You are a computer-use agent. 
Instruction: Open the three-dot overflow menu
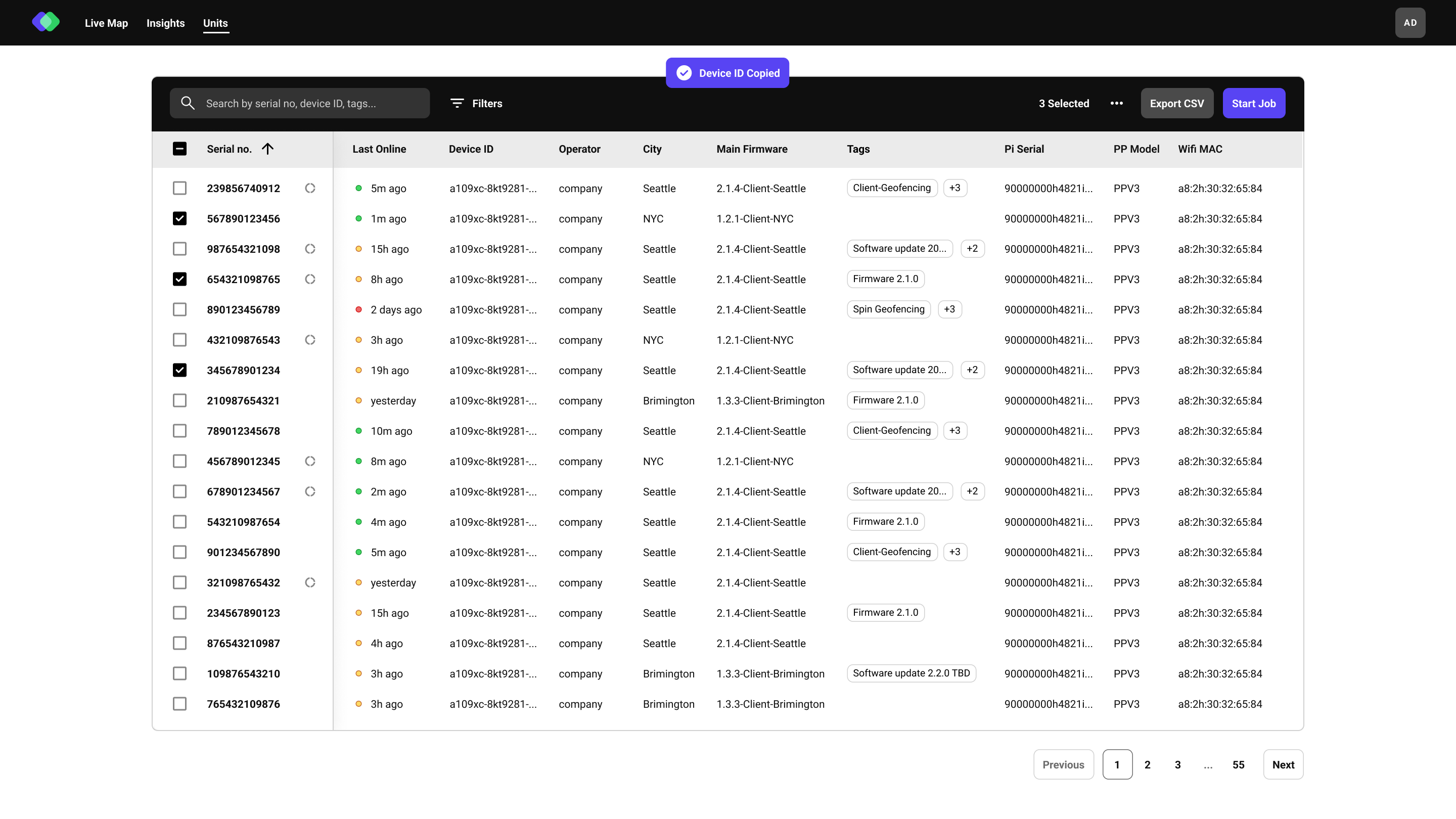click(x=1117, y=103)
